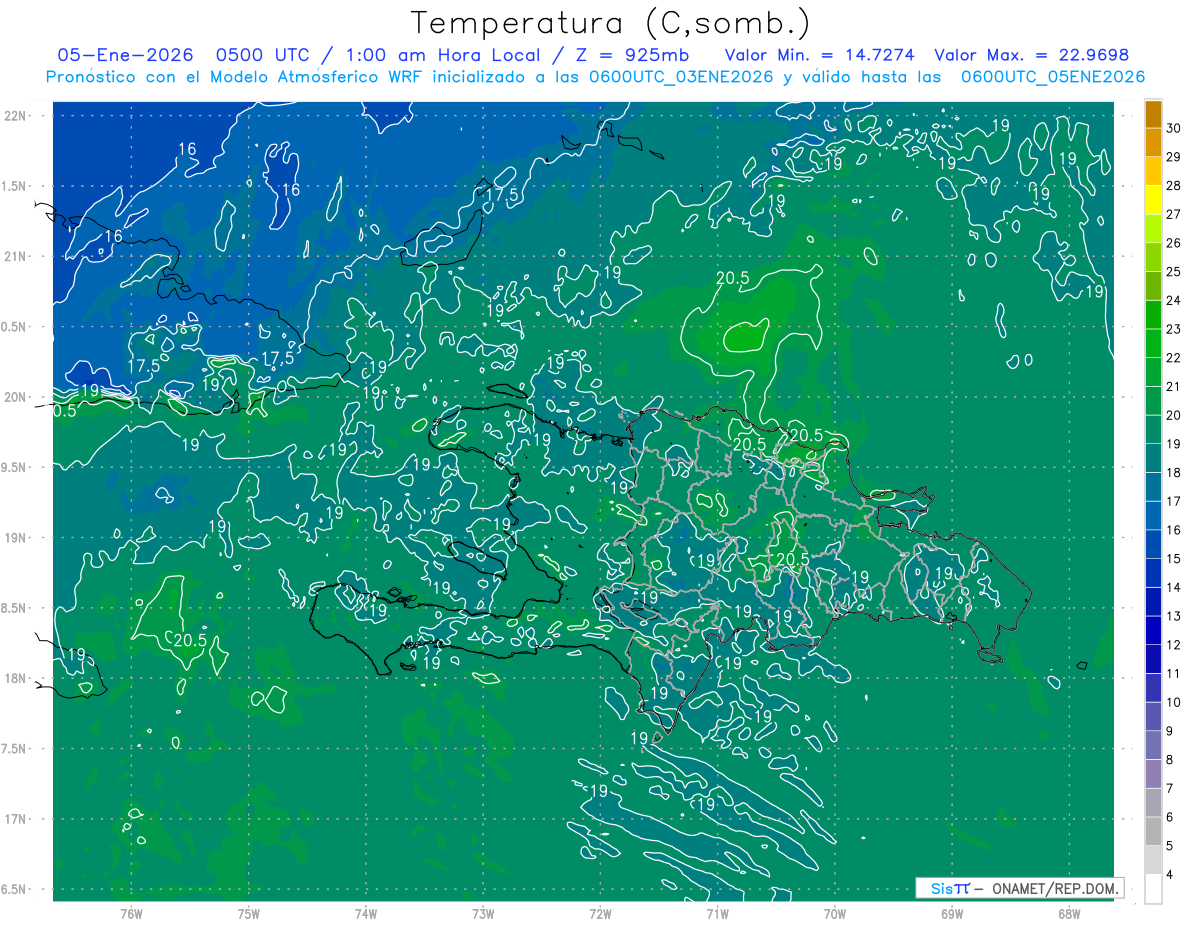Viewport: 1200px width, 927px height.
Task: Click the '75W' longitude axis label
Action: [249, 914]
